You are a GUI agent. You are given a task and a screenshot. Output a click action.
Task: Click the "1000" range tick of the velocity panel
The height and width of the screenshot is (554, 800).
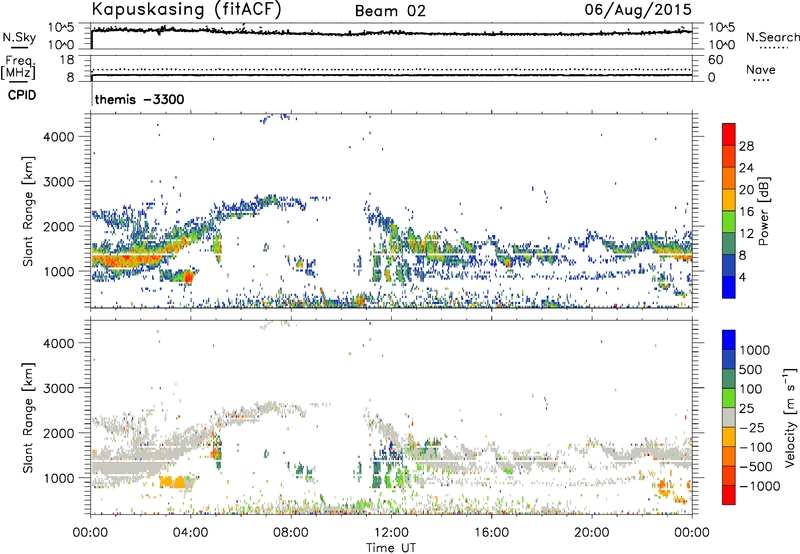59,478
